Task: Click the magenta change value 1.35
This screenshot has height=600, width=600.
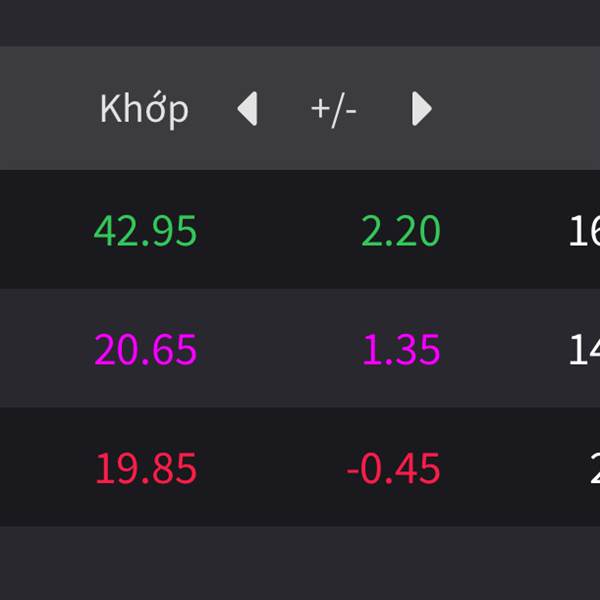Action: pyautogui.click(x=400, y=350)
